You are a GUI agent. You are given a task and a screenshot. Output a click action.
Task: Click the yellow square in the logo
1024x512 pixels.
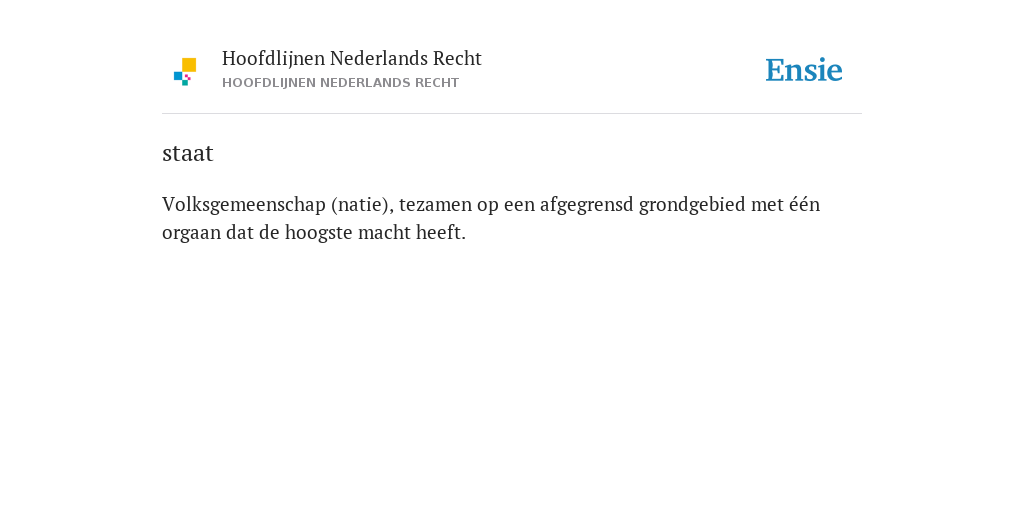click(189, 65)
